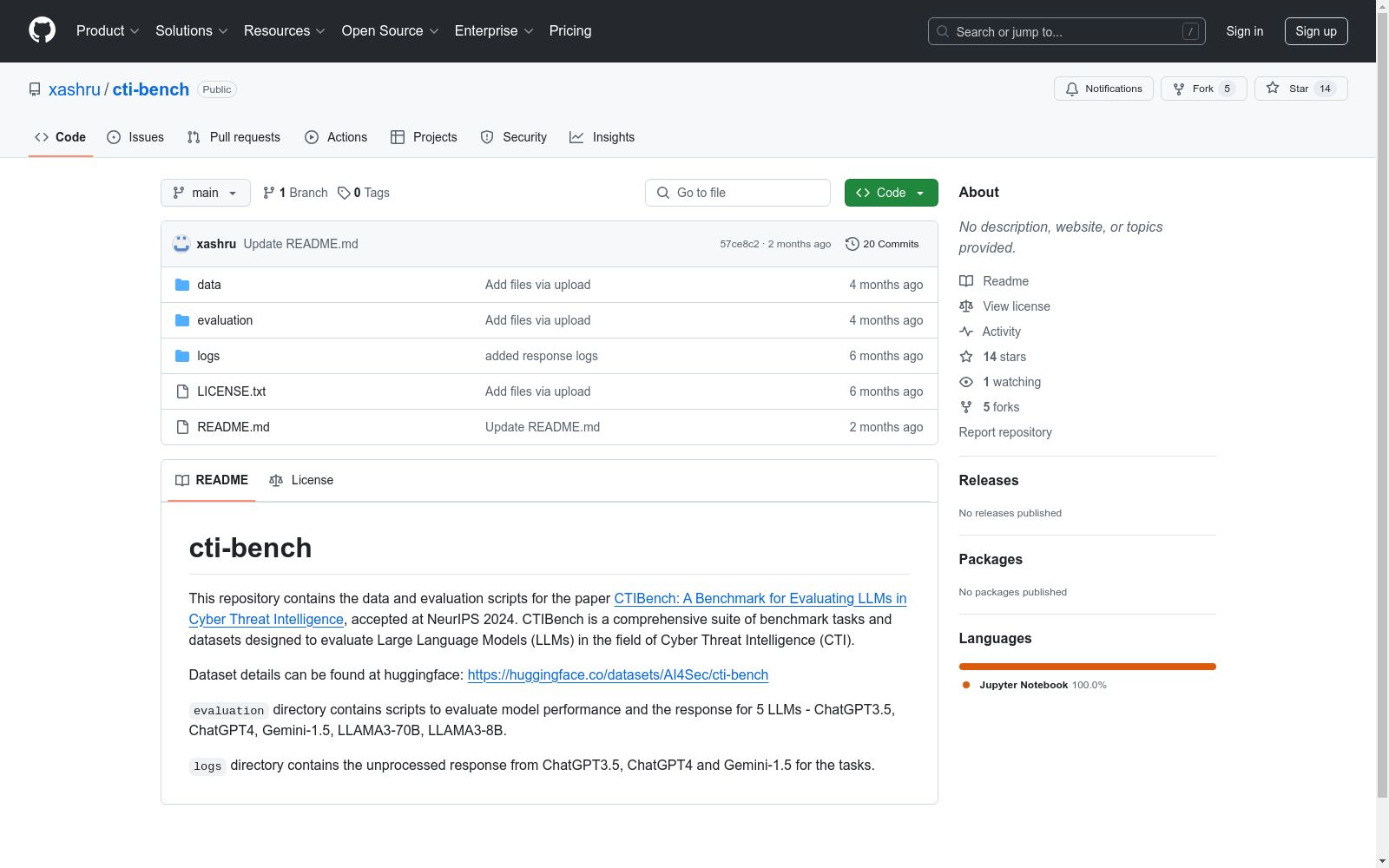Open commit hash 57ce8c2
The width and height of the screenshot is (1389, 868).
click(x=740, y=244)
